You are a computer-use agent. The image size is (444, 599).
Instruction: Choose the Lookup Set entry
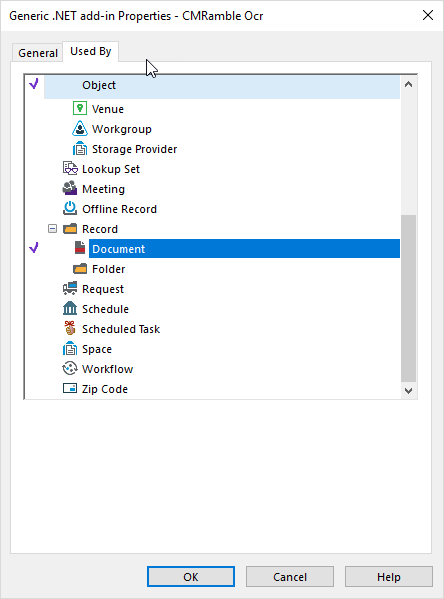click(x=111, y=169)
